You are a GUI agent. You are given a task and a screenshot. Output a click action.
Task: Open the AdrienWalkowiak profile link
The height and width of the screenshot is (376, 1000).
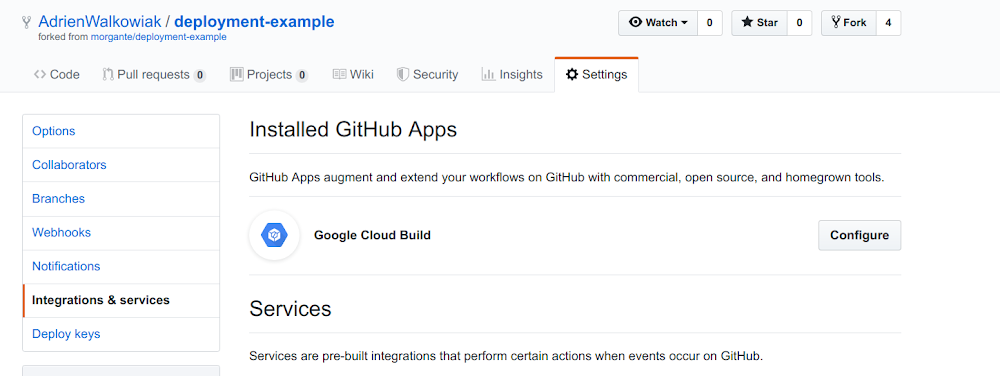(x=99, y=22)
